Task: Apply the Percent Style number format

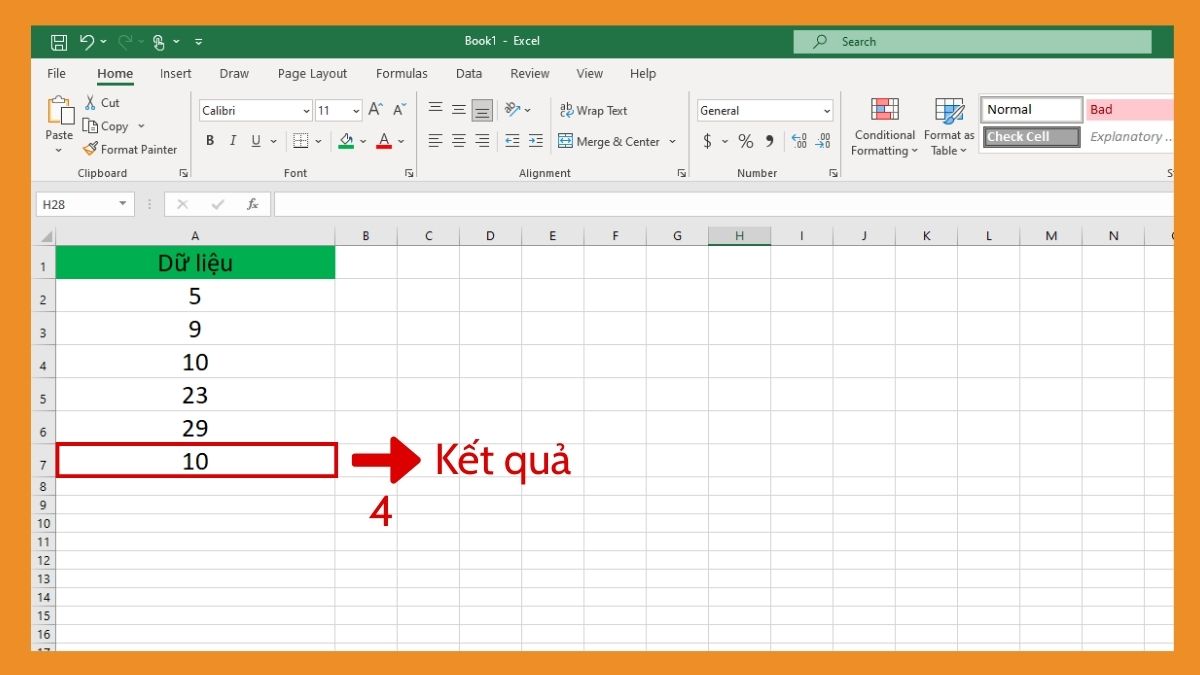Action: tap(745, 142)
